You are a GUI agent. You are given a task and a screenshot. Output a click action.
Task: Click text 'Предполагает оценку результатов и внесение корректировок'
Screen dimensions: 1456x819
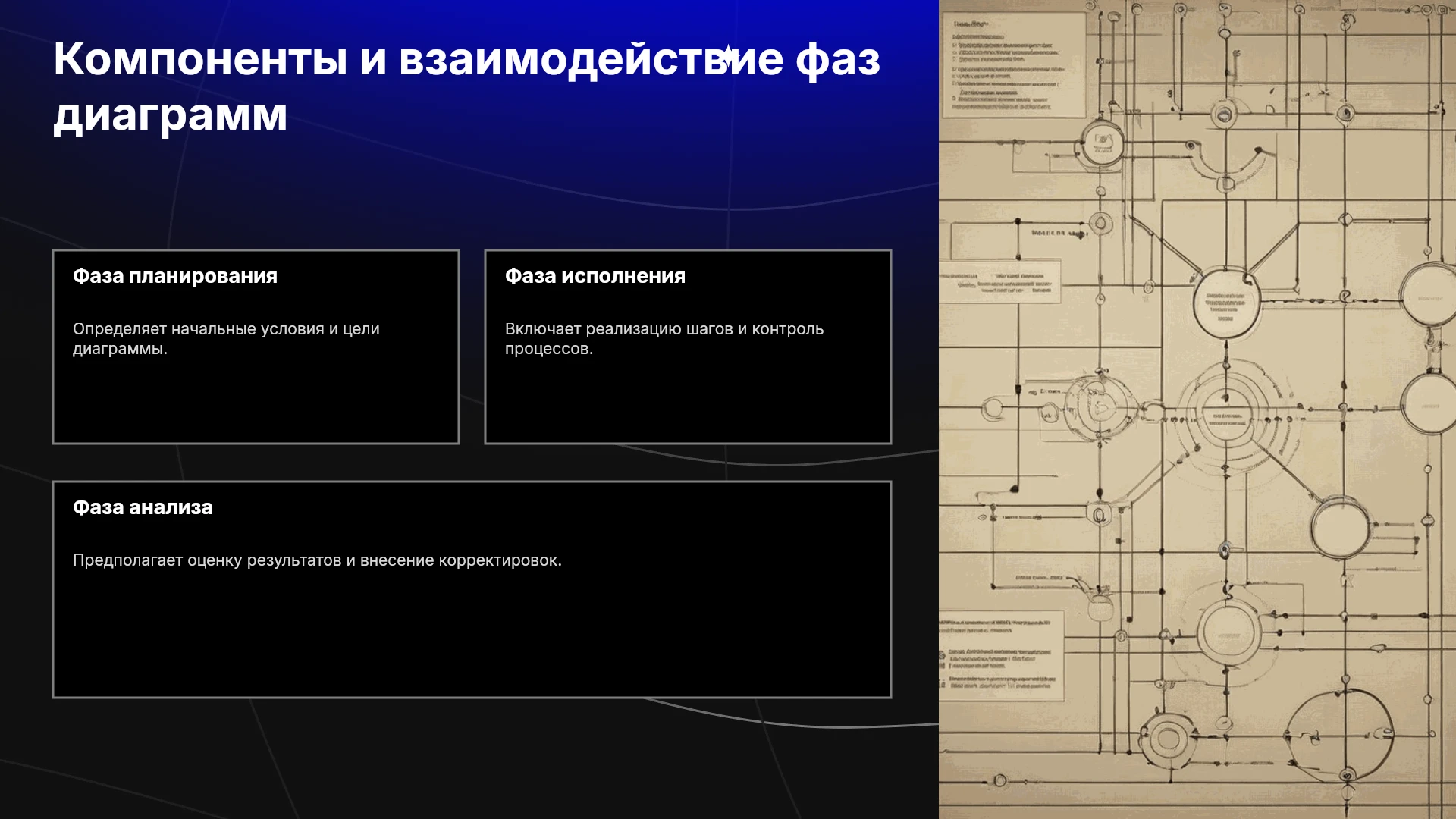pyautogui.click(x=317, y=560)
